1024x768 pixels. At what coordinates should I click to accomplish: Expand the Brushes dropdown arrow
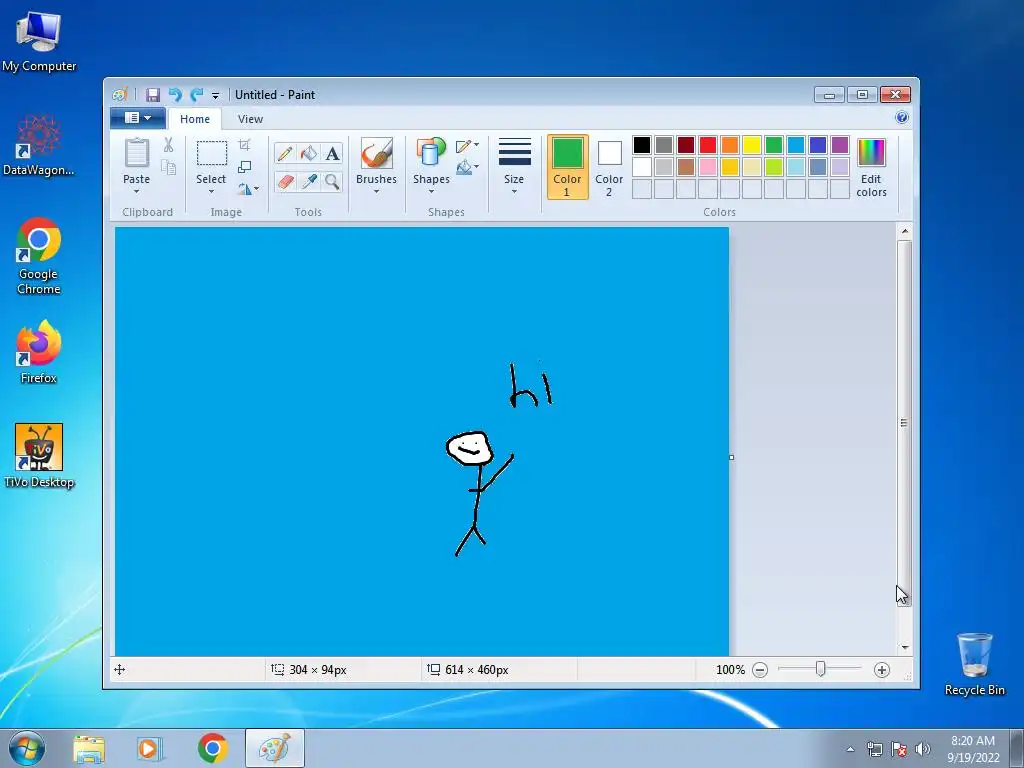point(376,192)
